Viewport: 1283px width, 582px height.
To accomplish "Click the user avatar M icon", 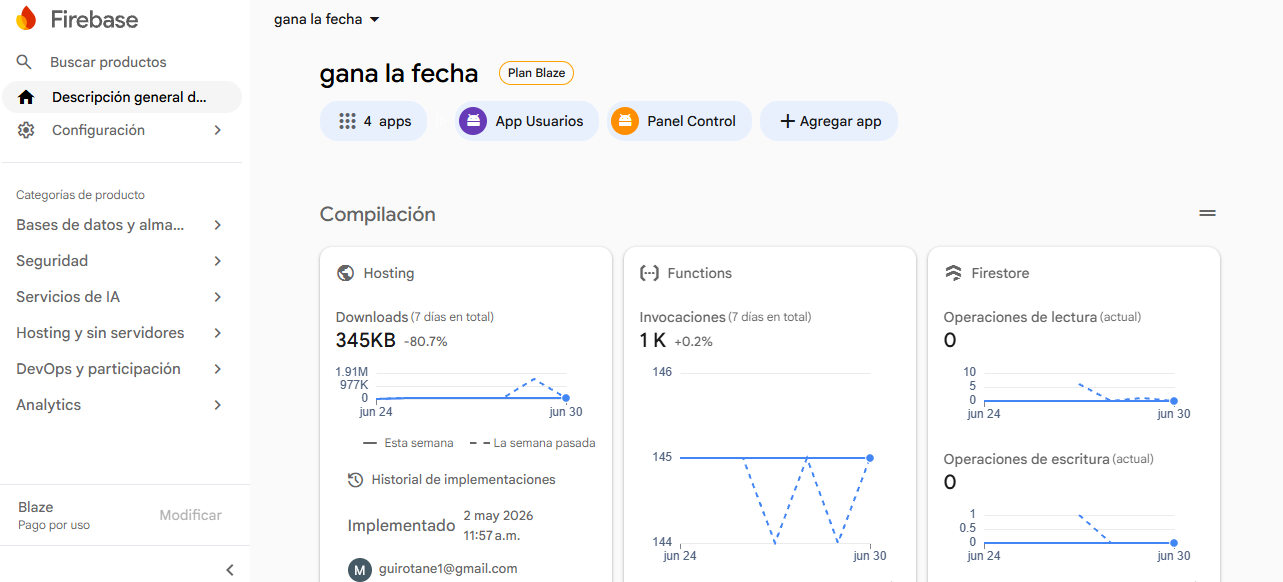I will [360, 570].
